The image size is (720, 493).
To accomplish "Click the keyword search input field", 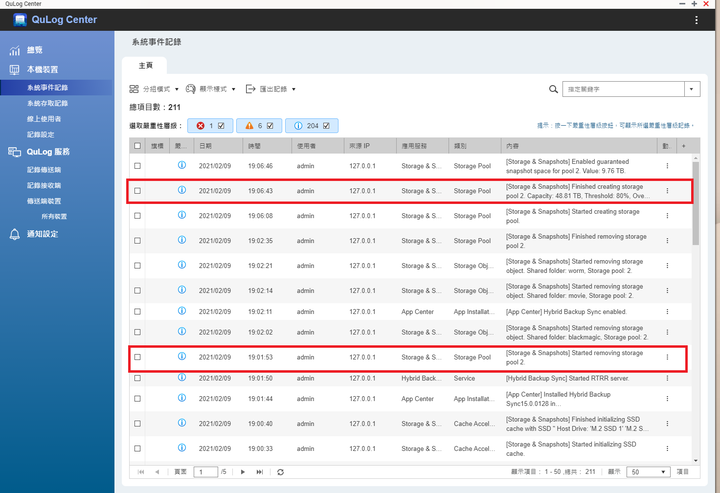I will tap(623, 89).
